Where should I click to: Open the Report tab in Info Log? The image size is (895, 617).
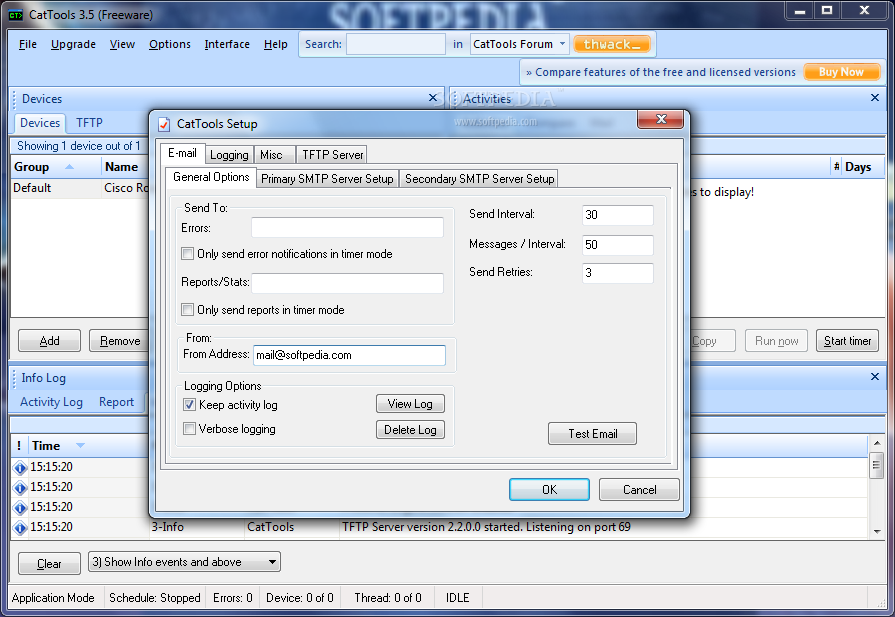click(116, 402)
